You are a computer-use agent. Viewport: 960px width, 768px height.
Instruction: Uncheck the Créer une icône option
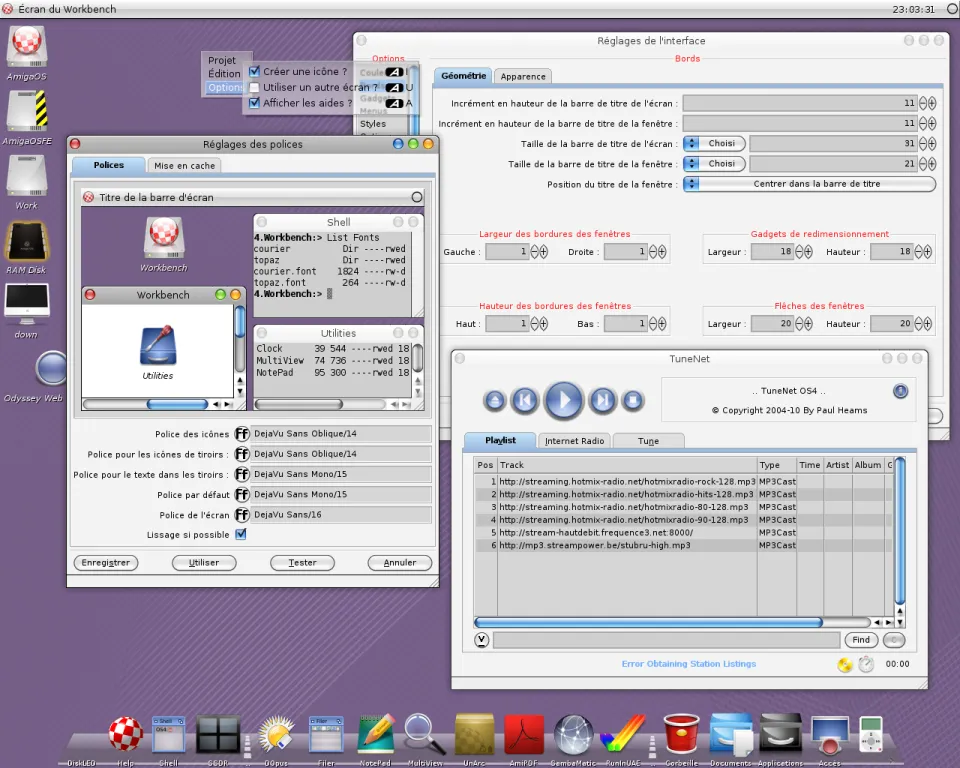pos(254,72)
